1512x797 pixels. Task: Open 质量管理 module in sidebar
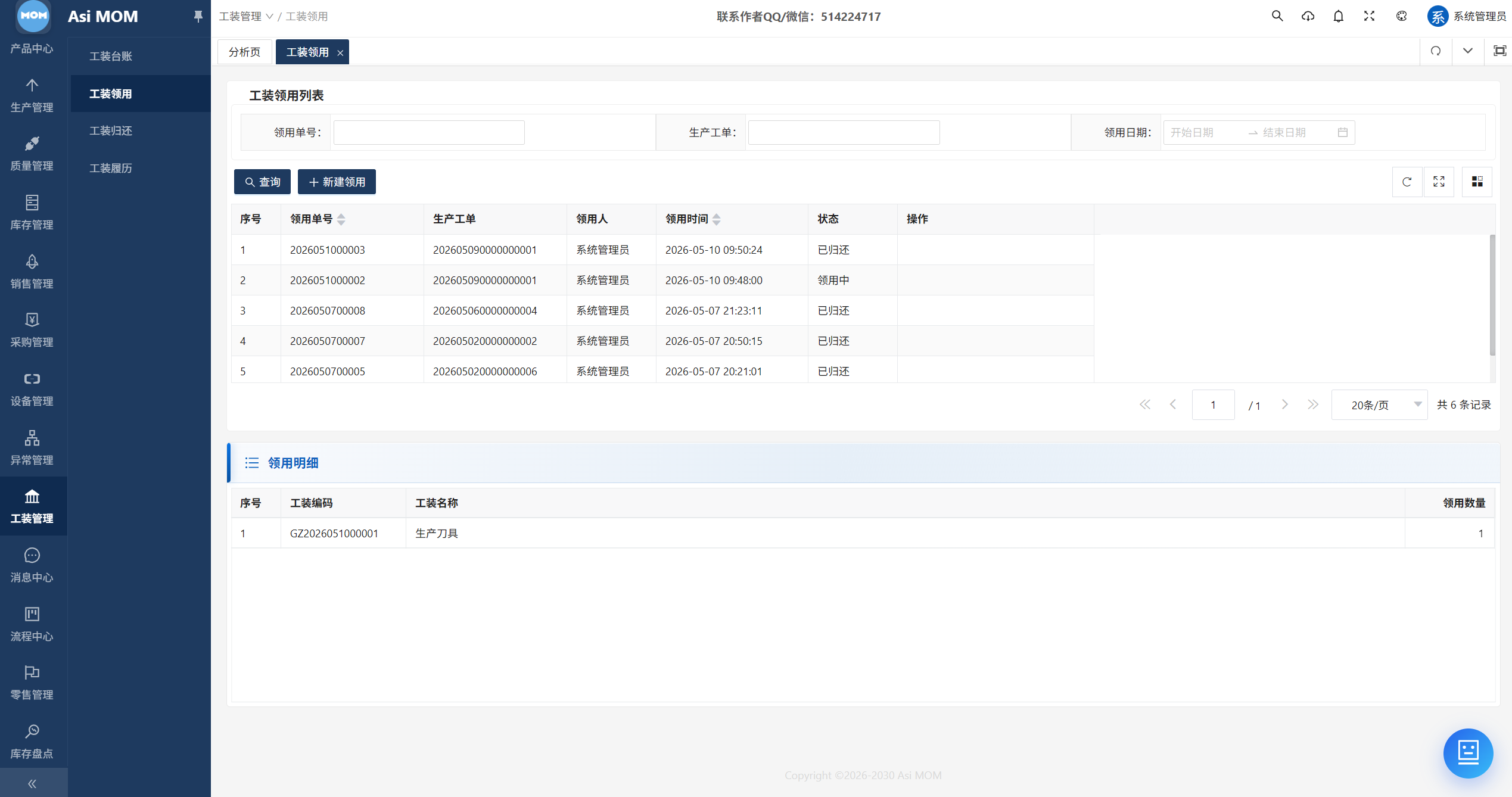[x=32, y=154]
